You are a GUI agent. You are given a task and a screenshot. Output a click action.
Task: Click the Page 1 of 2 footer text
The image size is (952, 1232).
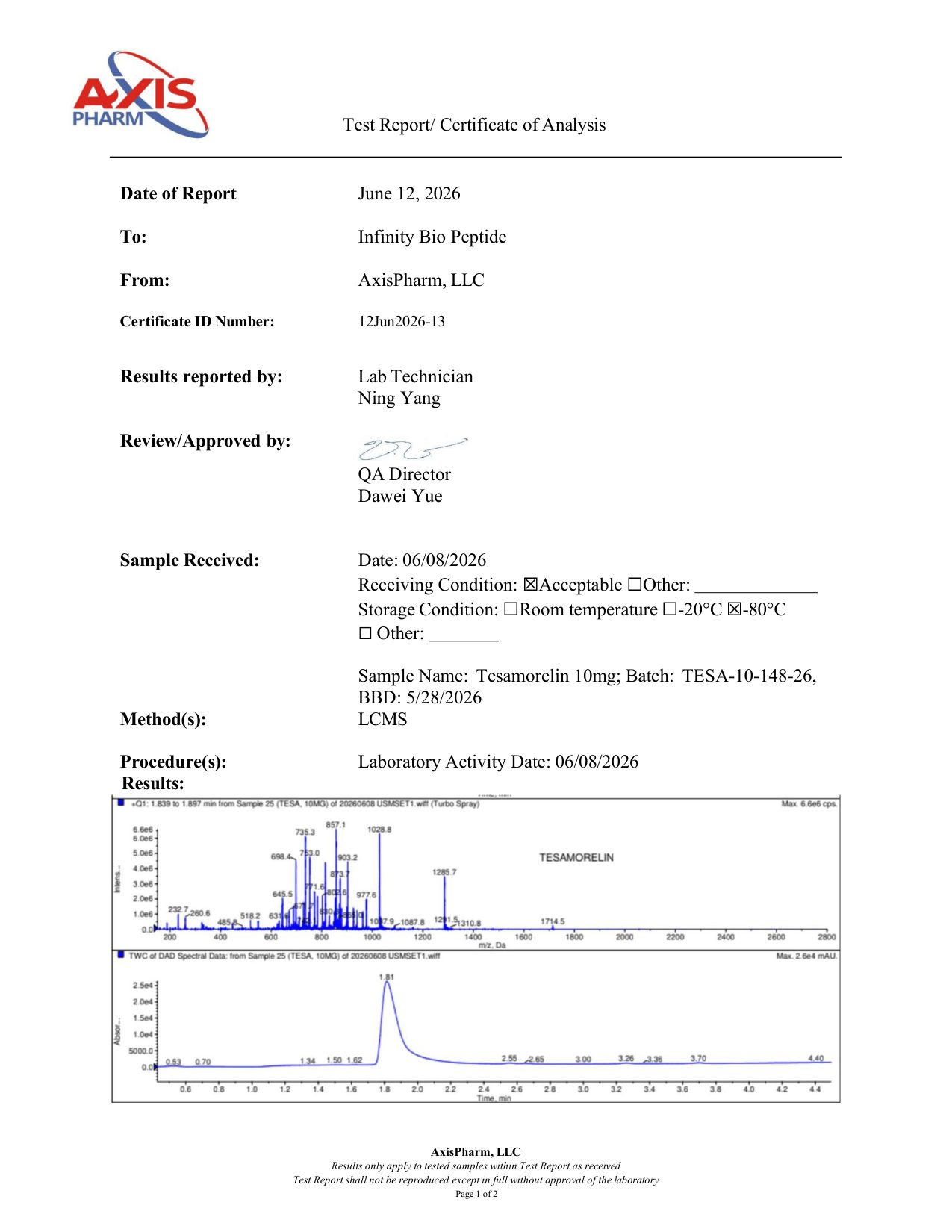coord(476,1193)
